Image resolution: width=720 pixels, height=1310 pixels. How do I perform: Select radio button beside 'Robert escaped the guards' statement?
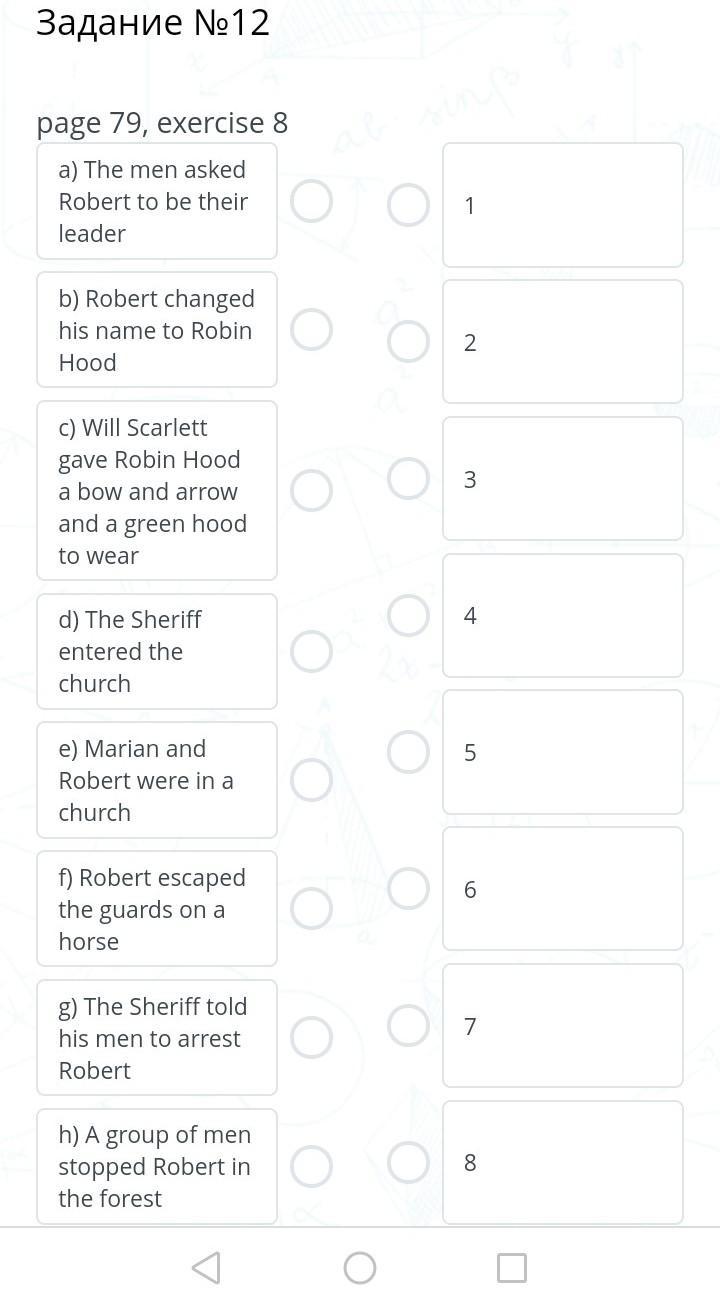pyautogui.click(x=311, y=909)
